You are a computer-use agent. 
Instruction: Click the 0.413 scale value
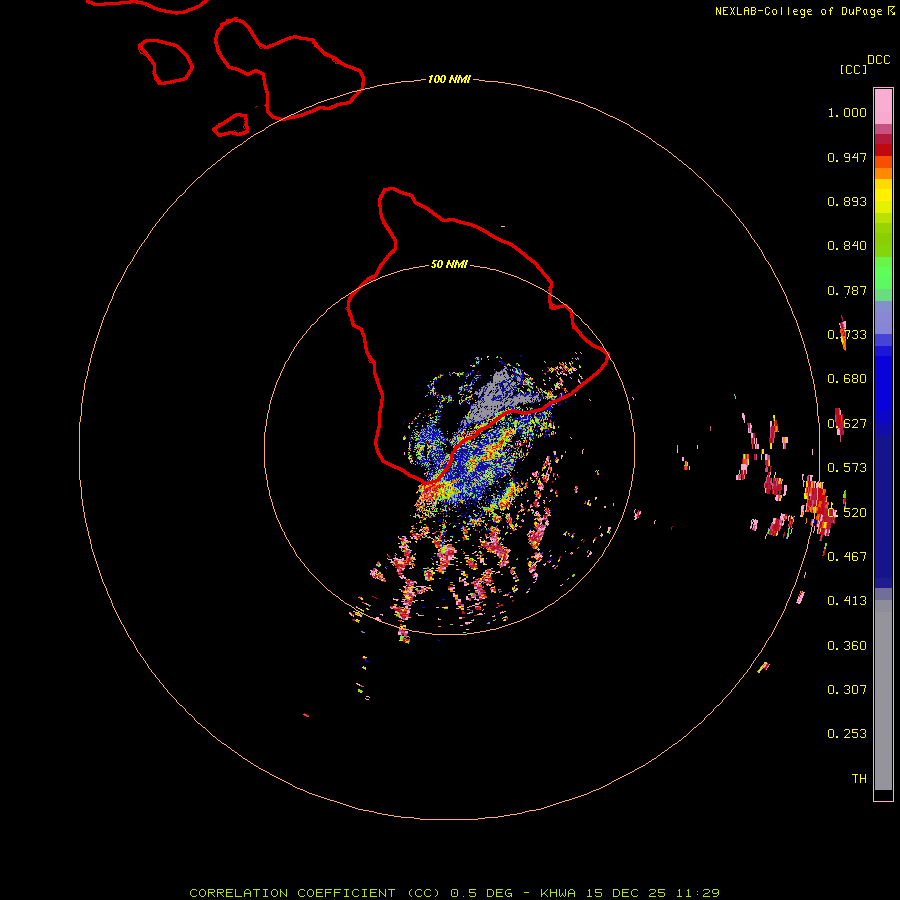point(847,601)
